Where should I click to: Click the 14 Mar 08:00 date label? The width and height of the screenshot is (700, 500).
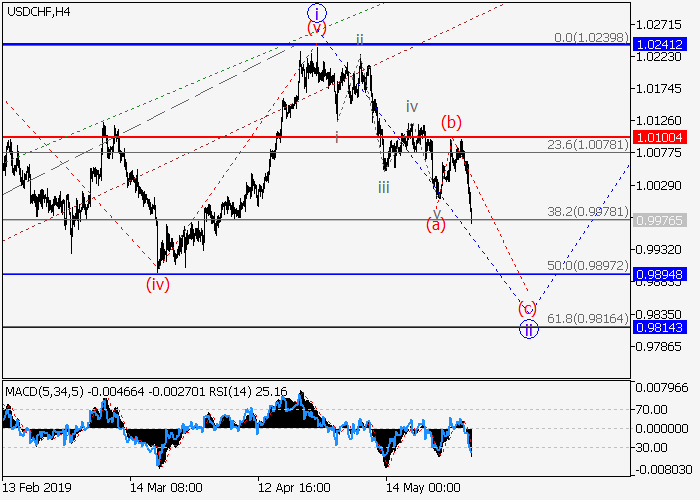point(166,488)
